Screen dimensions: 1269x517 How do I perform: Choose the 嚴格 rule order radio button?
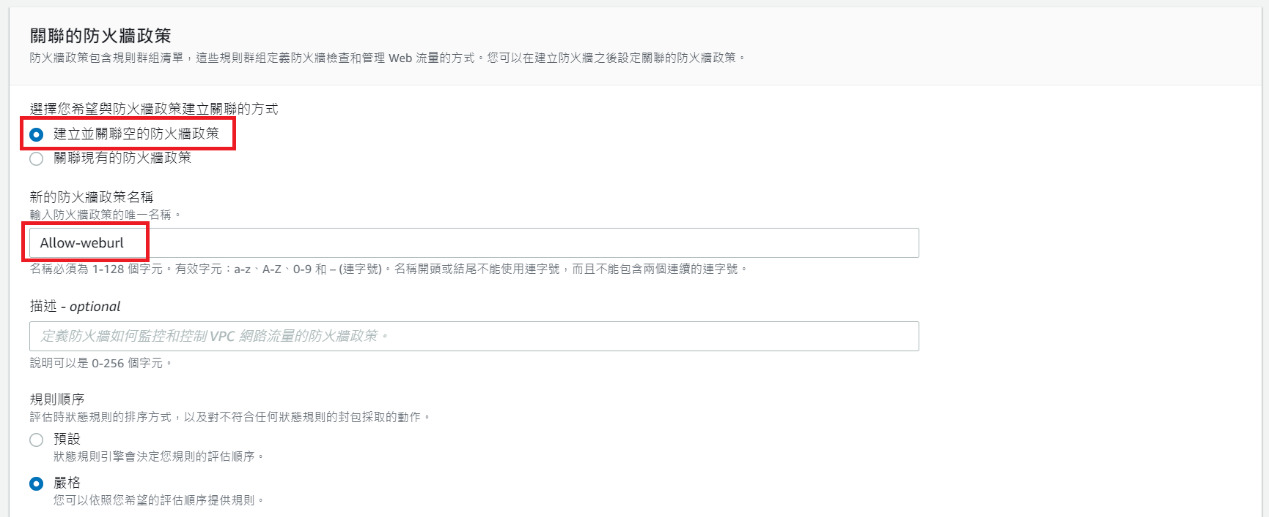coord(37,483)
